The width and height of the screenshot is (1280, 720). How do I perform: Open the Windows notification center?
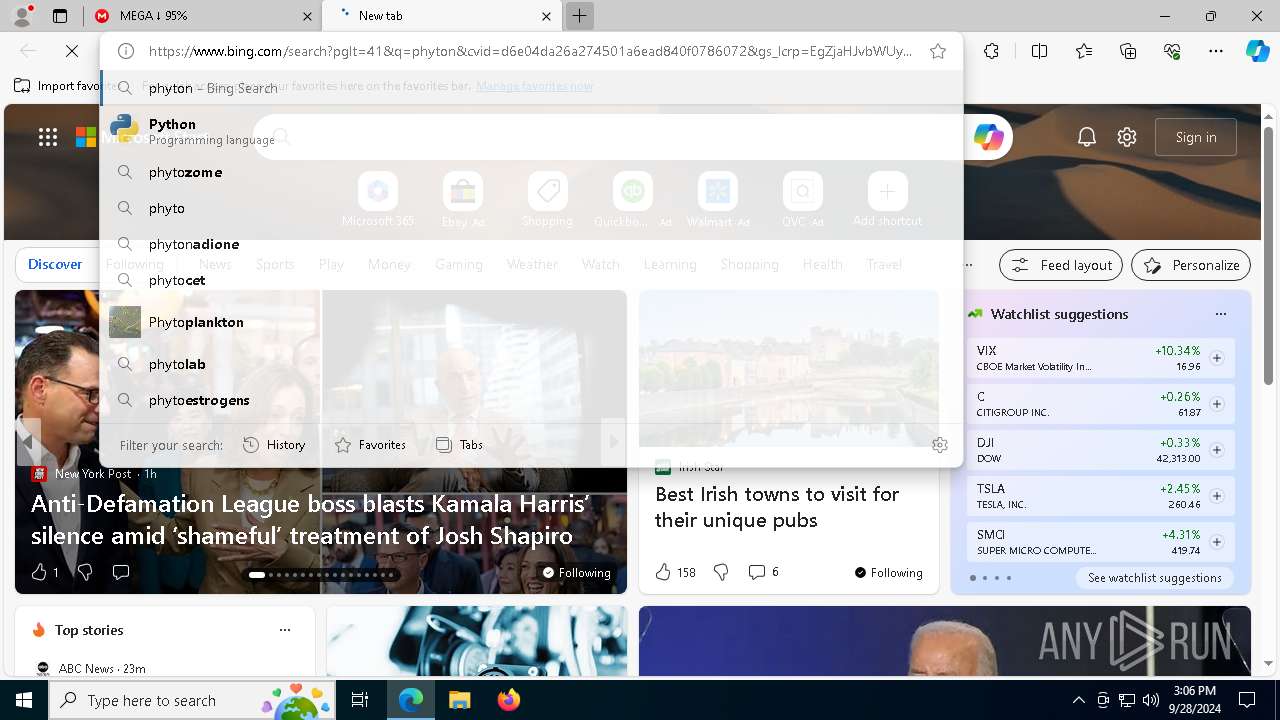pyautogui.click(x=1247, y=700)
